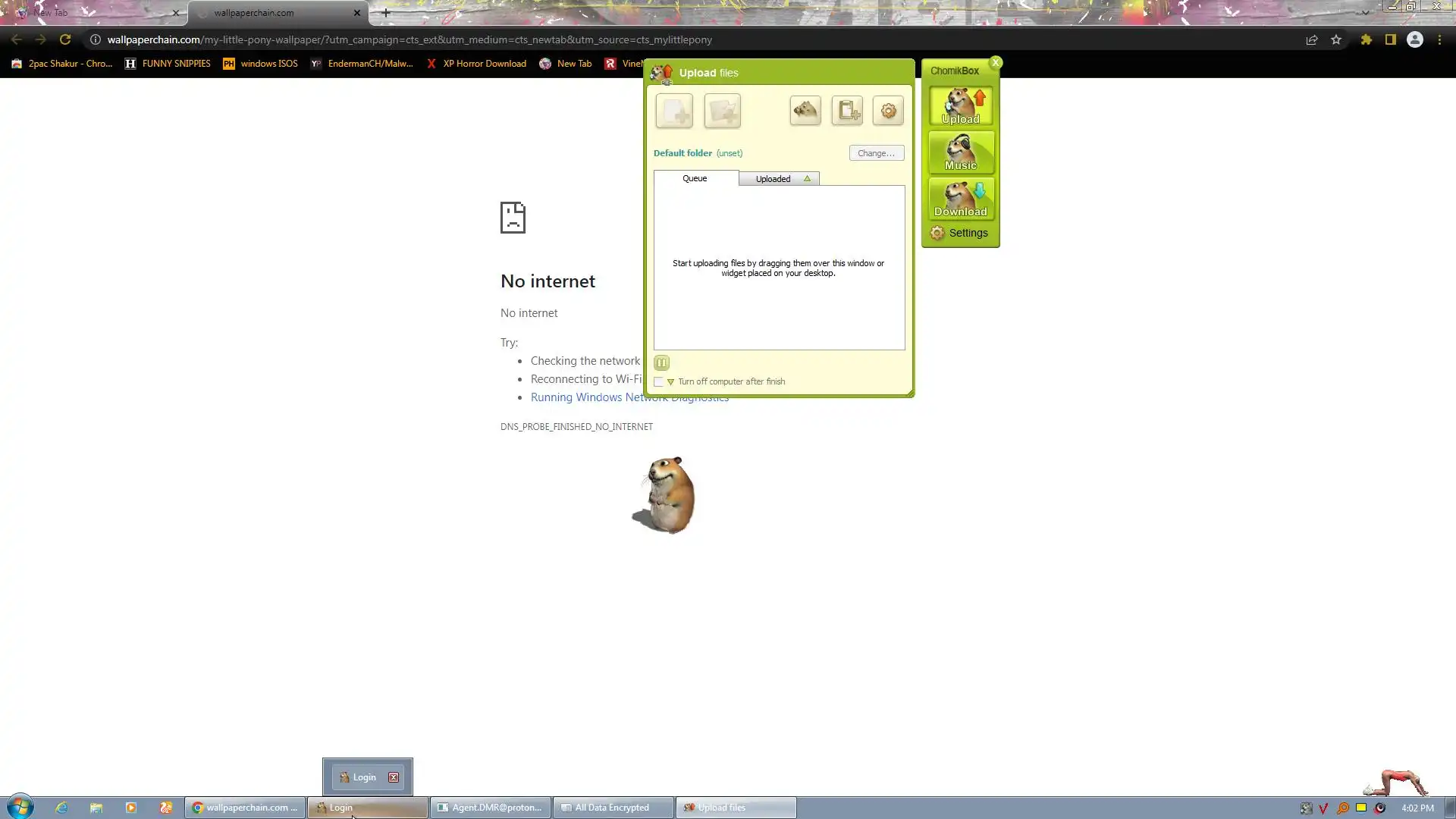Reload the wallpaperchain.com page
The width and height of the screenshot is (1456, 819).
pos(65,39)
